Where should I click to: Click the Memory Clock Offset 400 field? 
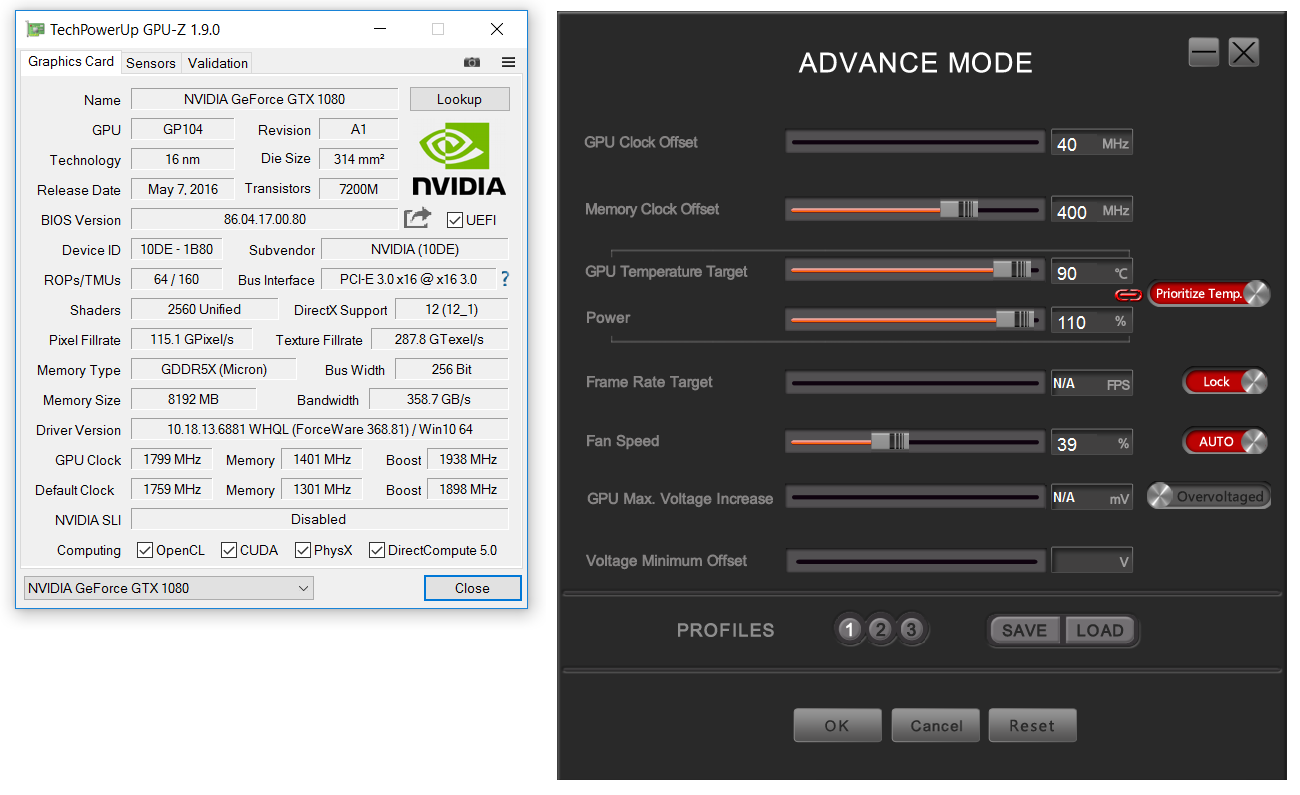point(1091,211)
